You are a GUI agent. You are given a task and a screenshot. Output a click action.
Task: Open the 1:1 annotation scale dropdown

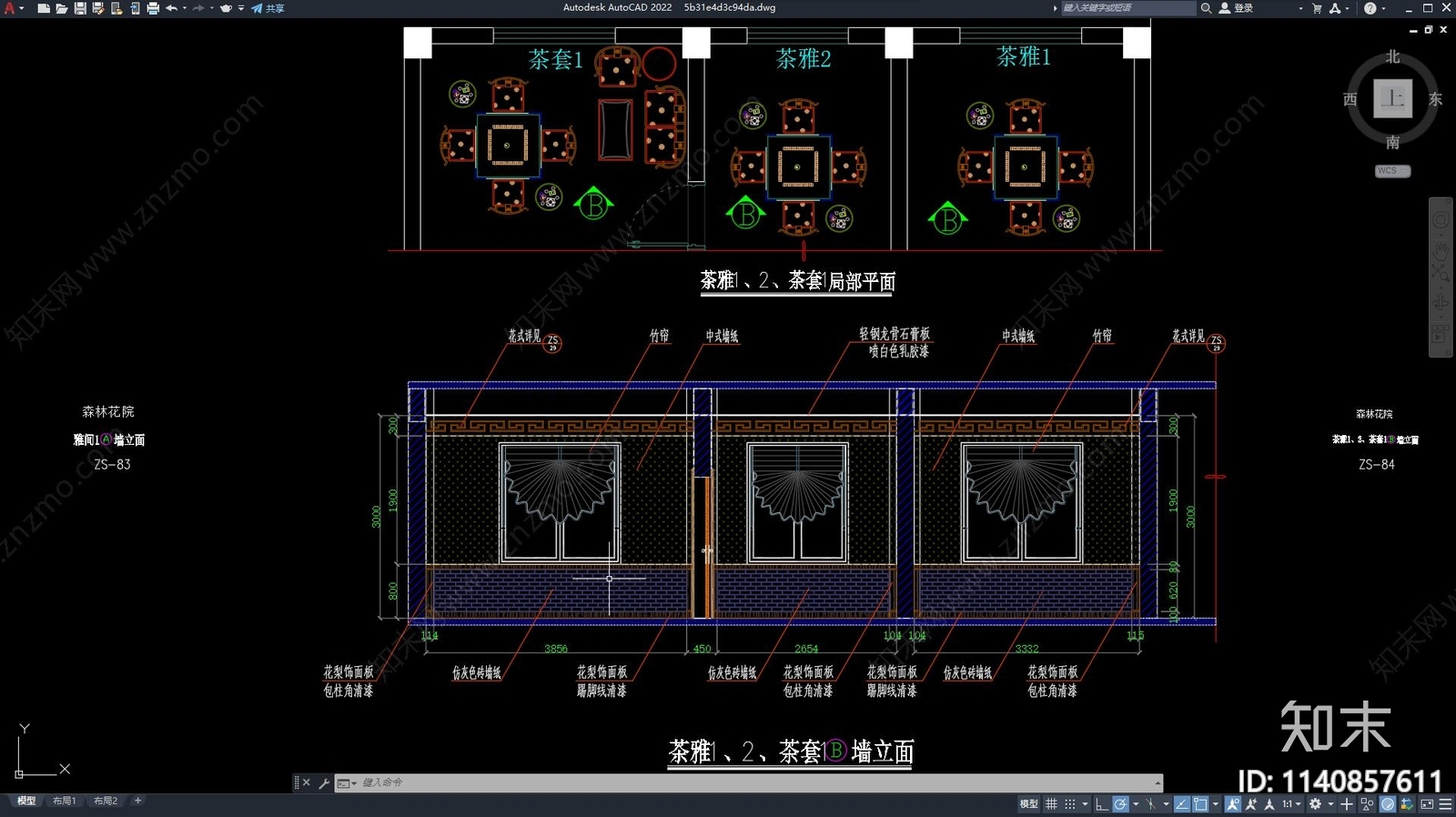coord(1292,804)
